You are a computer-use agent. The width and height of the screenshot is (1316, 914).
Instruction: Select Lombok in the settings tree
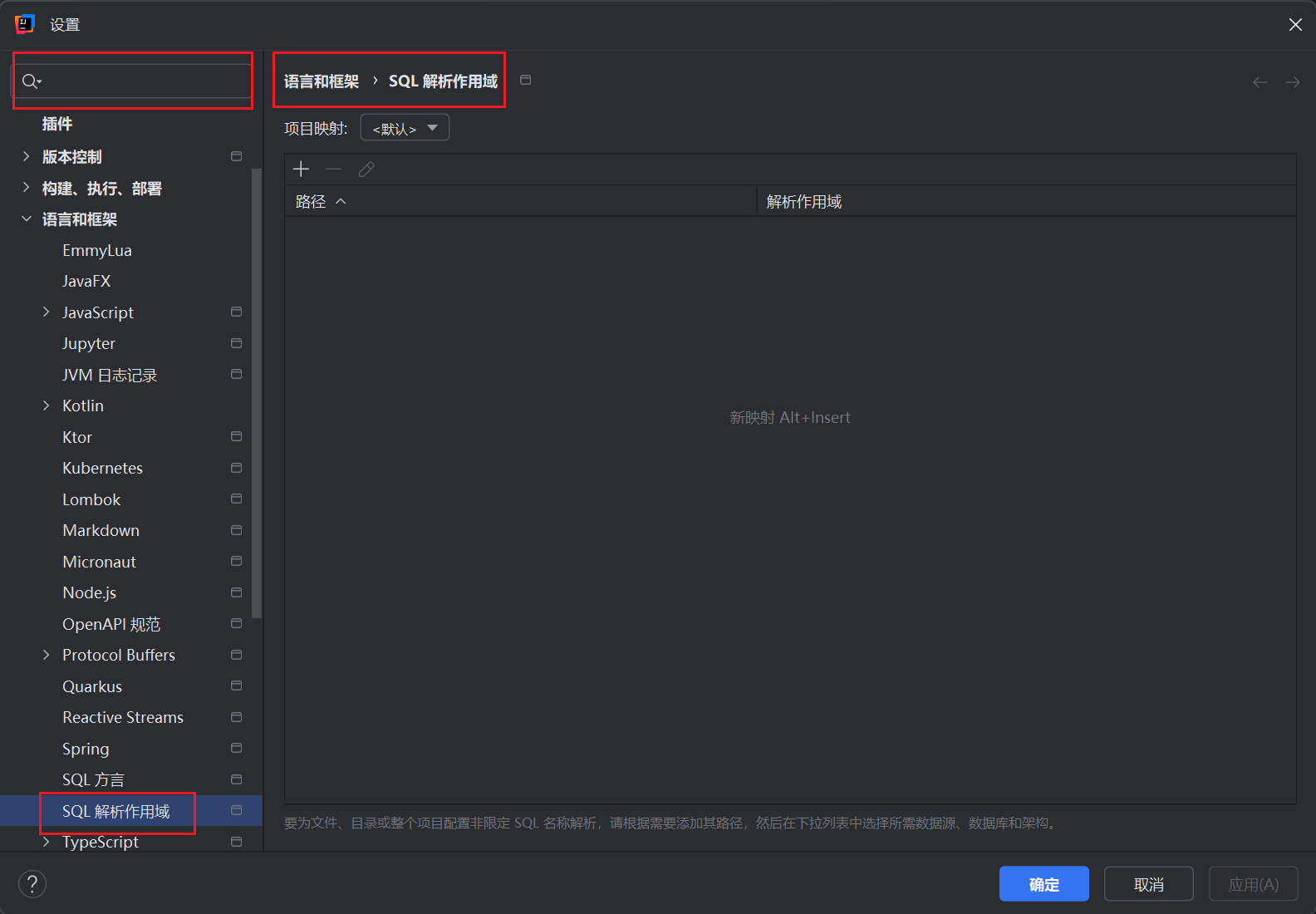(91, 499)
